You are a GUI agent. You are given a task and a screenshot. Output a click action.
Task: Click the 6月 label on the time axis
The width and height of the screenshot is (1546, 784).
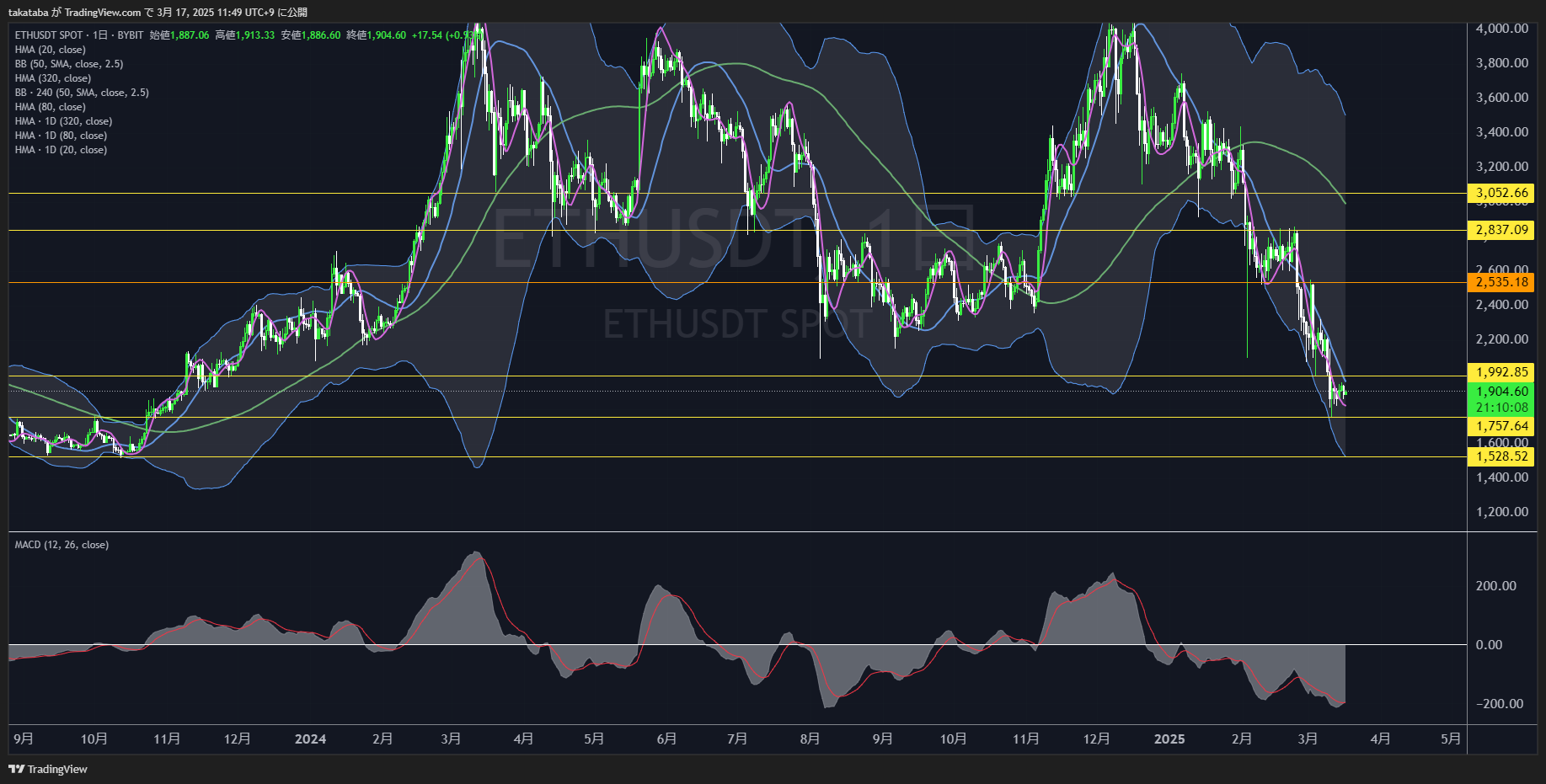[666, 739]
